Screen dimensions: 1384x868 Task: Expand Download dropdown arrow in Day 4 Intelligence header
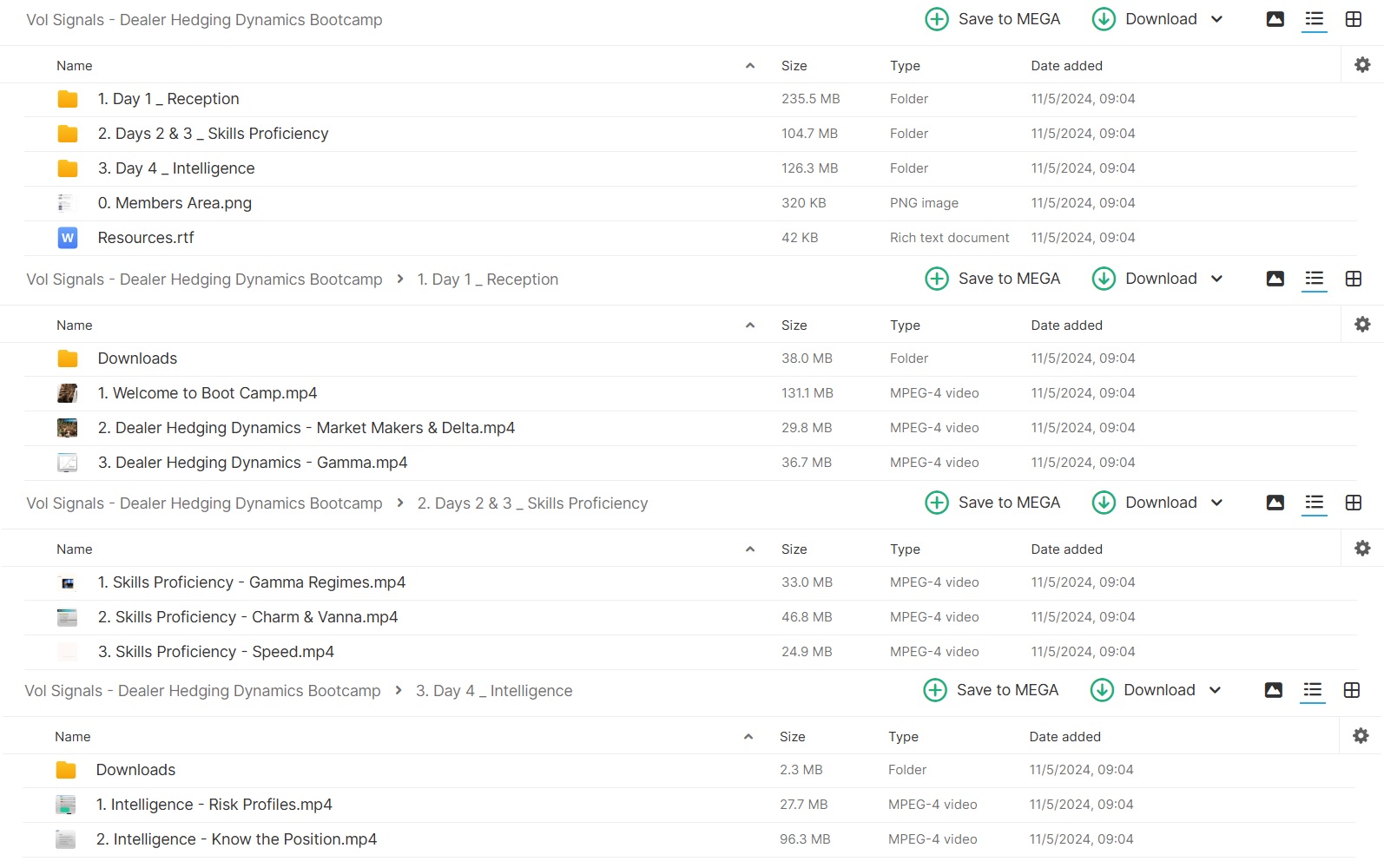pyautogui.click(x=1215, y=690)
